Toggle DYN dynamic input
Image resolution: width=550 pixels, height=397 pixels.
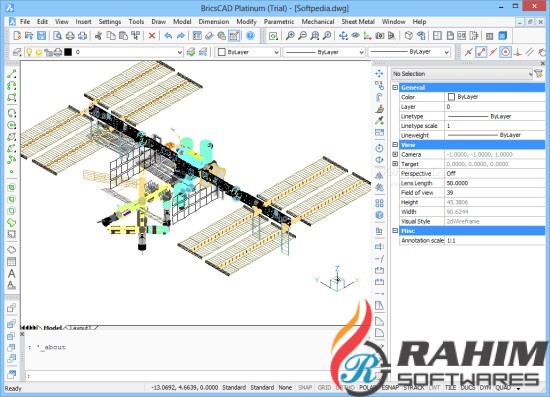coord(485,388)
